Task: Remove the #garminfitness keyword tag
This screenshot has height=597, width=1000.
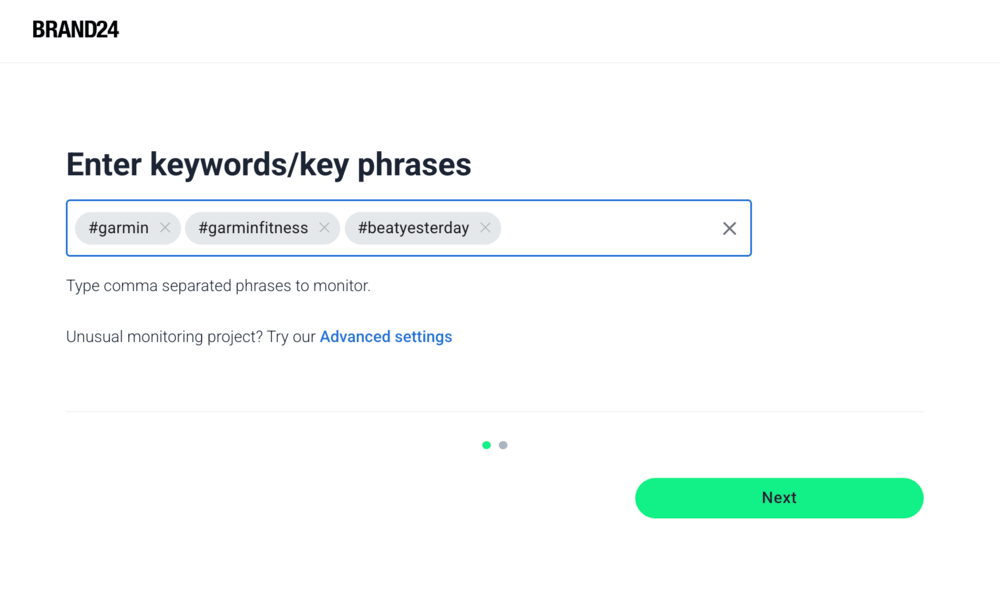Action: tap(324, 228)
